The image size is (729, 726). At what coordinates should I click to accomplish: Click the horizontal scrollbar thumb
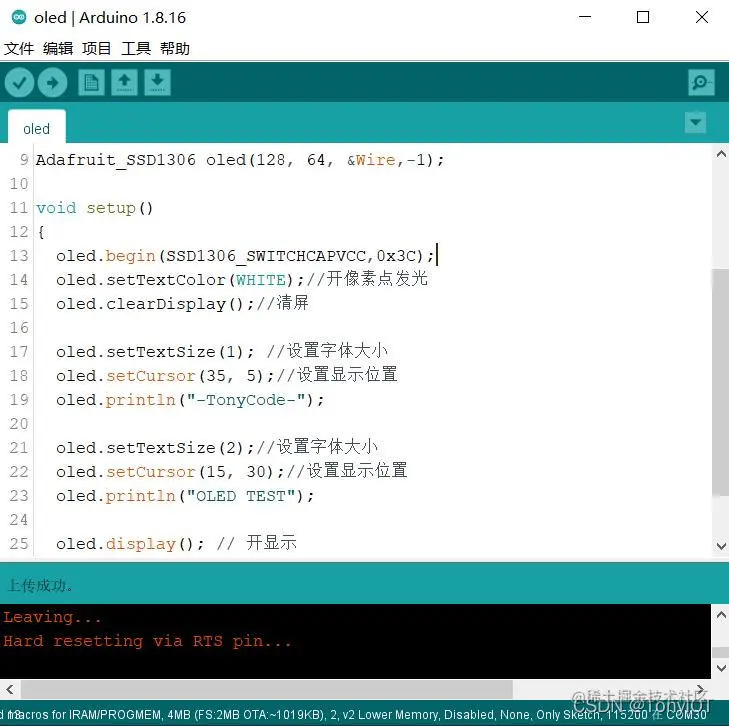point(267,689)
